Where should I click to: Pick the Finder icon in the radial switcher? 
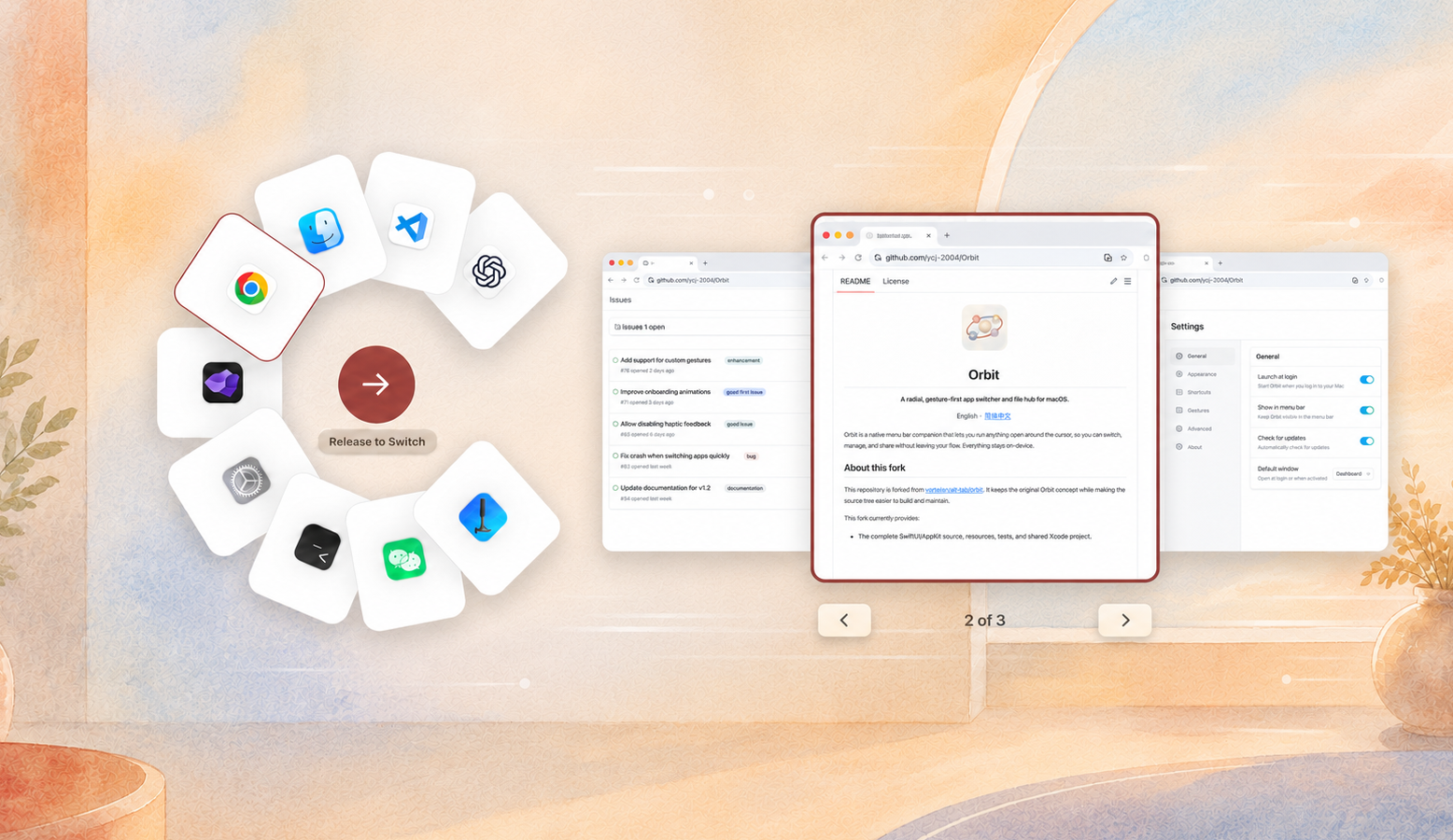pyautogui.click(x=321, y=231)
